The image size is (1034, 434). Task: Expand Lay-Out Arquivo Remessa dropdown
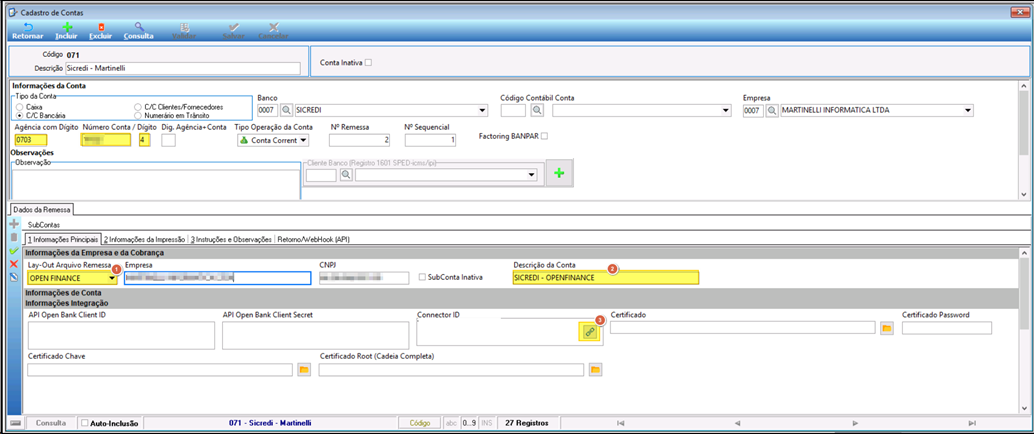[113, 278]
